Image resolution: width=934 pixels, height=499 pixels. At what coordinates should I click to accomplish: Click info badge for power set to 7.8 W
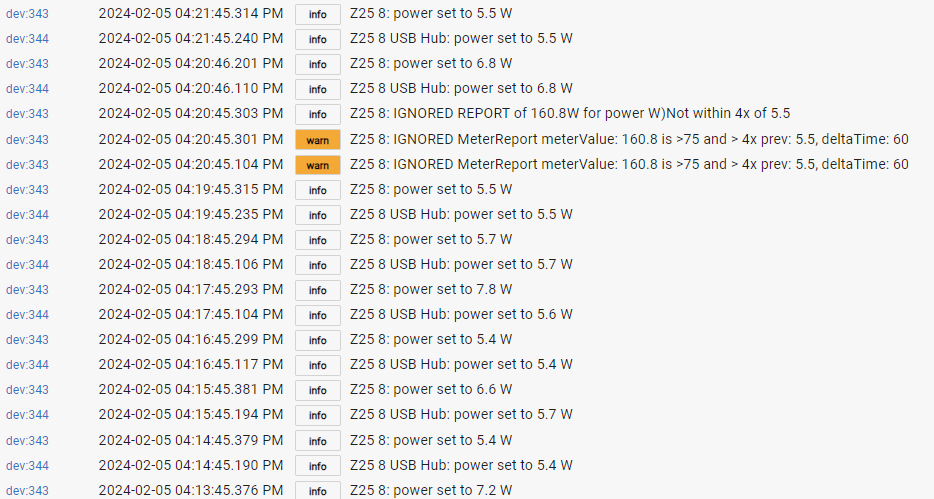tap(317, 290)
